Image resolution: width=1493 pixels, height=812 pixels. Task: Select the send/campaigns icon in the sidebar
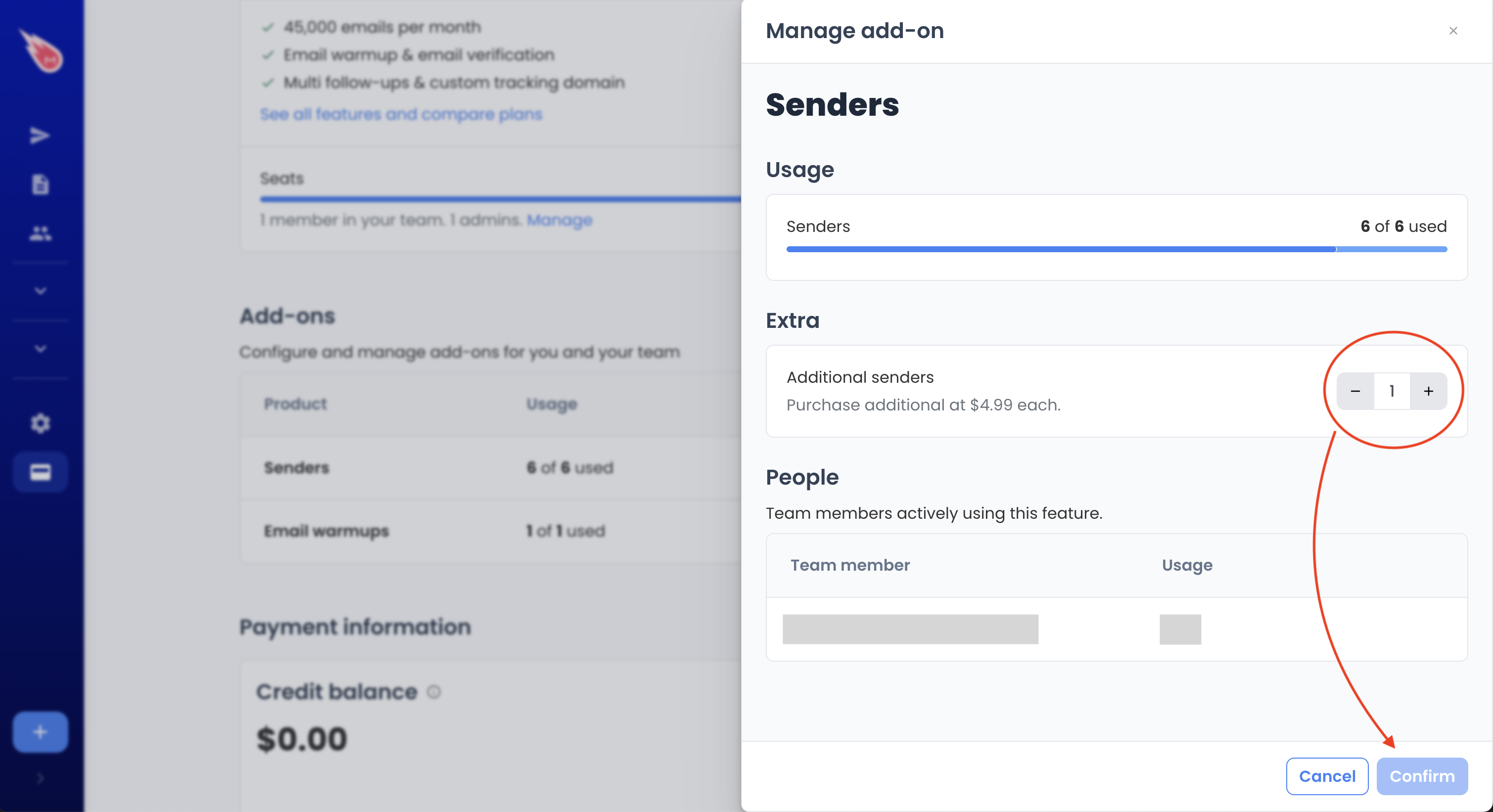[x=40, y=135]
